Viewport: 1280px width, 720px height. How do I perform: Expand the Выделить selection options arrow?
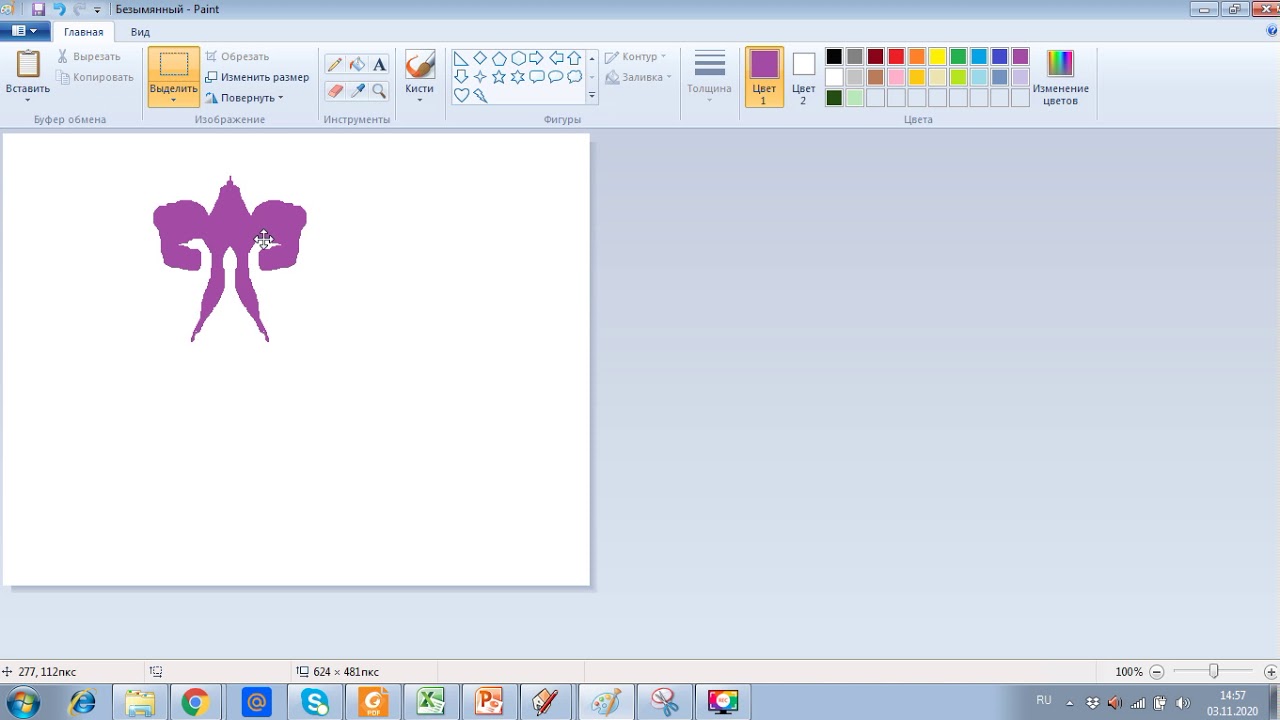[174, 99]
